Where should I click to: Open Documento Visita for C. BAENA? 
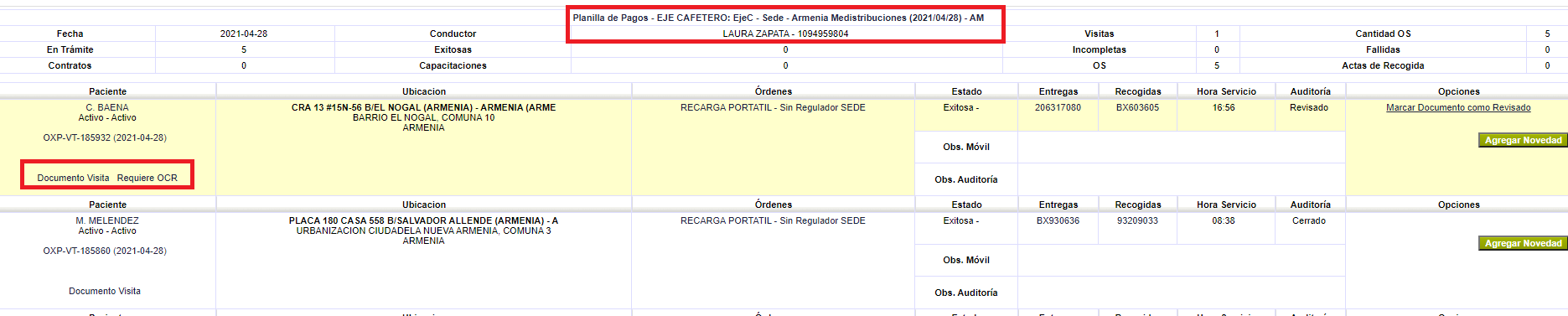coord(73,178)
